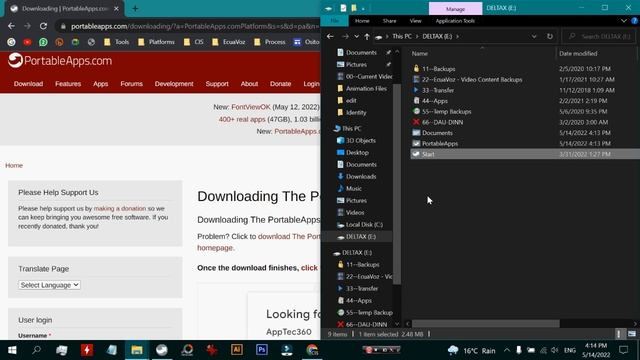Open Music in navigation pane

pos(353,188)
